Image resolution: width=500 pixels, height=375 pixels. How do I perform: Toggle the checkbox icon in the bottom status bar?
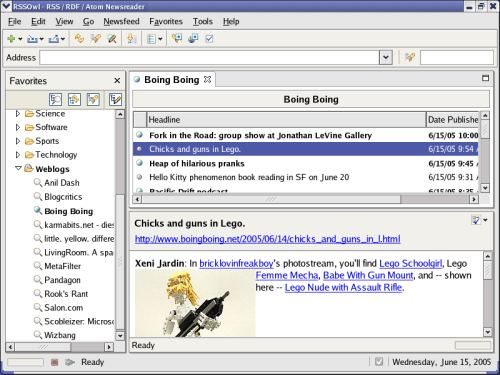click(x=379, y=362)
